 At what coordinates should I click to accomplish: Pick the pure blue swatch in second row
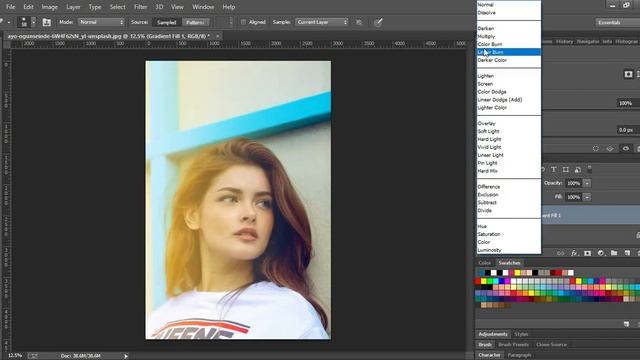(x=502, y=281)
